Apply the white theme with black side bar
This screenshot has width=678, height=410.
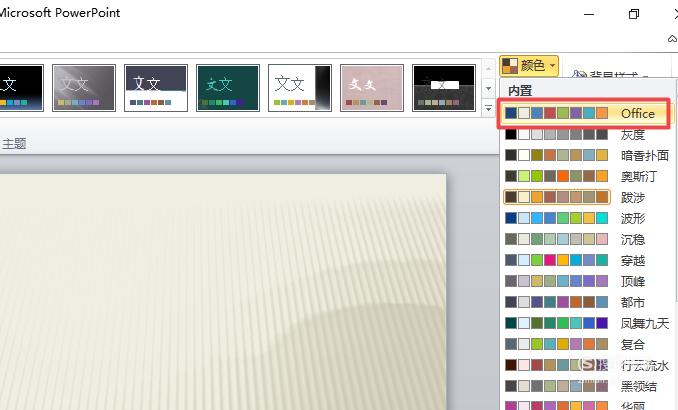pyautogui.click(x=300, y=88)
